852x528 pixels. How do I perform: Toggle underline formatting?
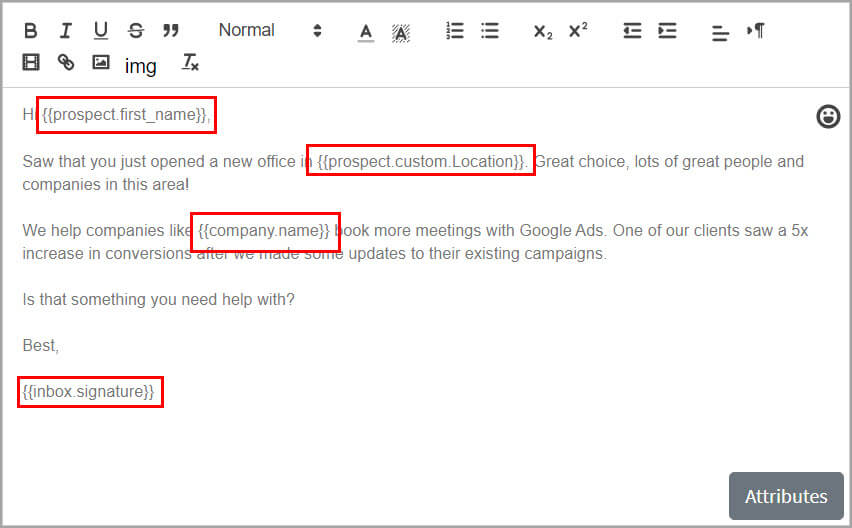[x=100, y=31]
